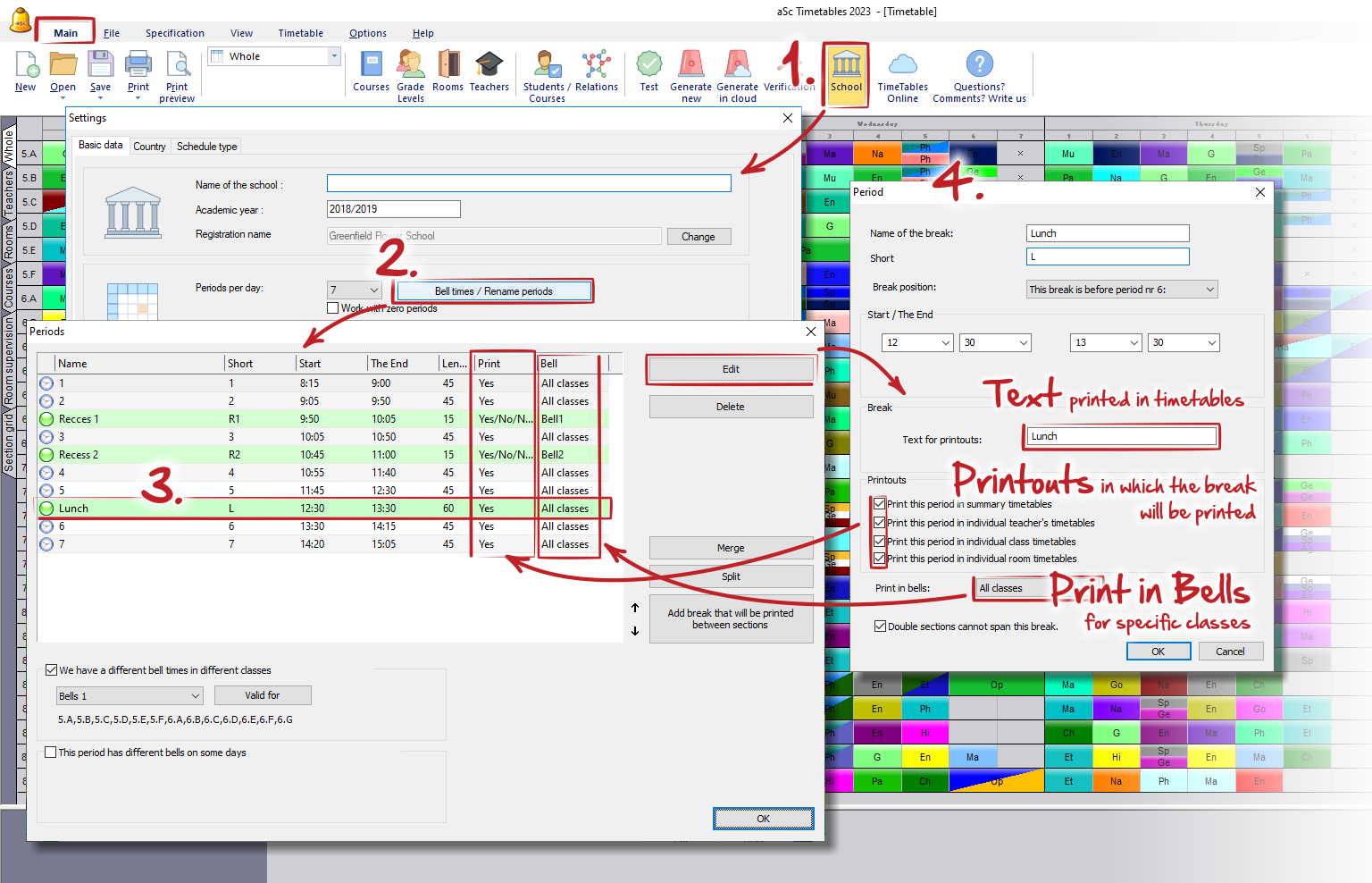Open Grade Levels from the toolbar
The width and height of the screenshot is (1372, 883).
click(410, 64)
